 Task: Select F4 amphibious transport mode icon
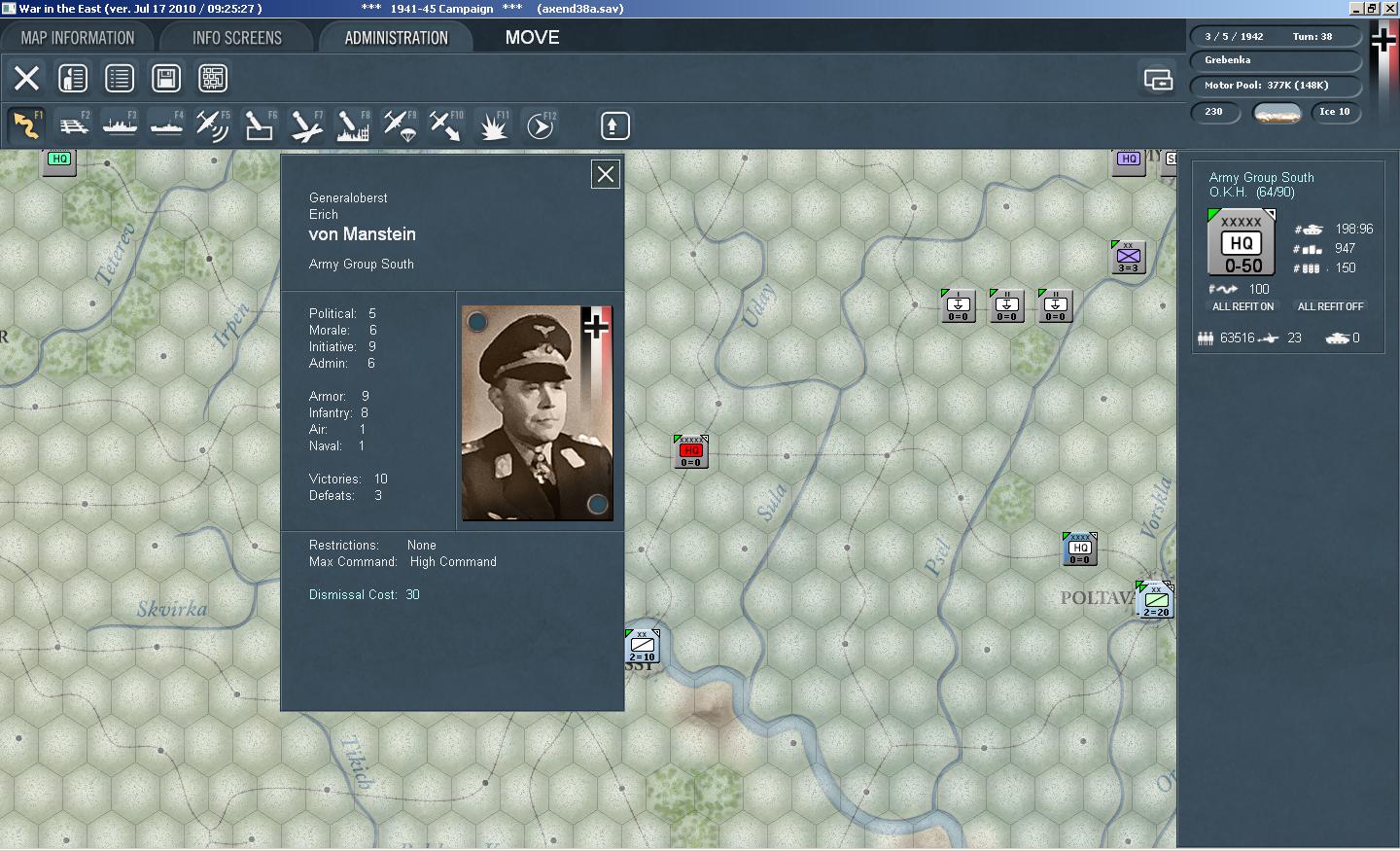(x=166, y=125)
